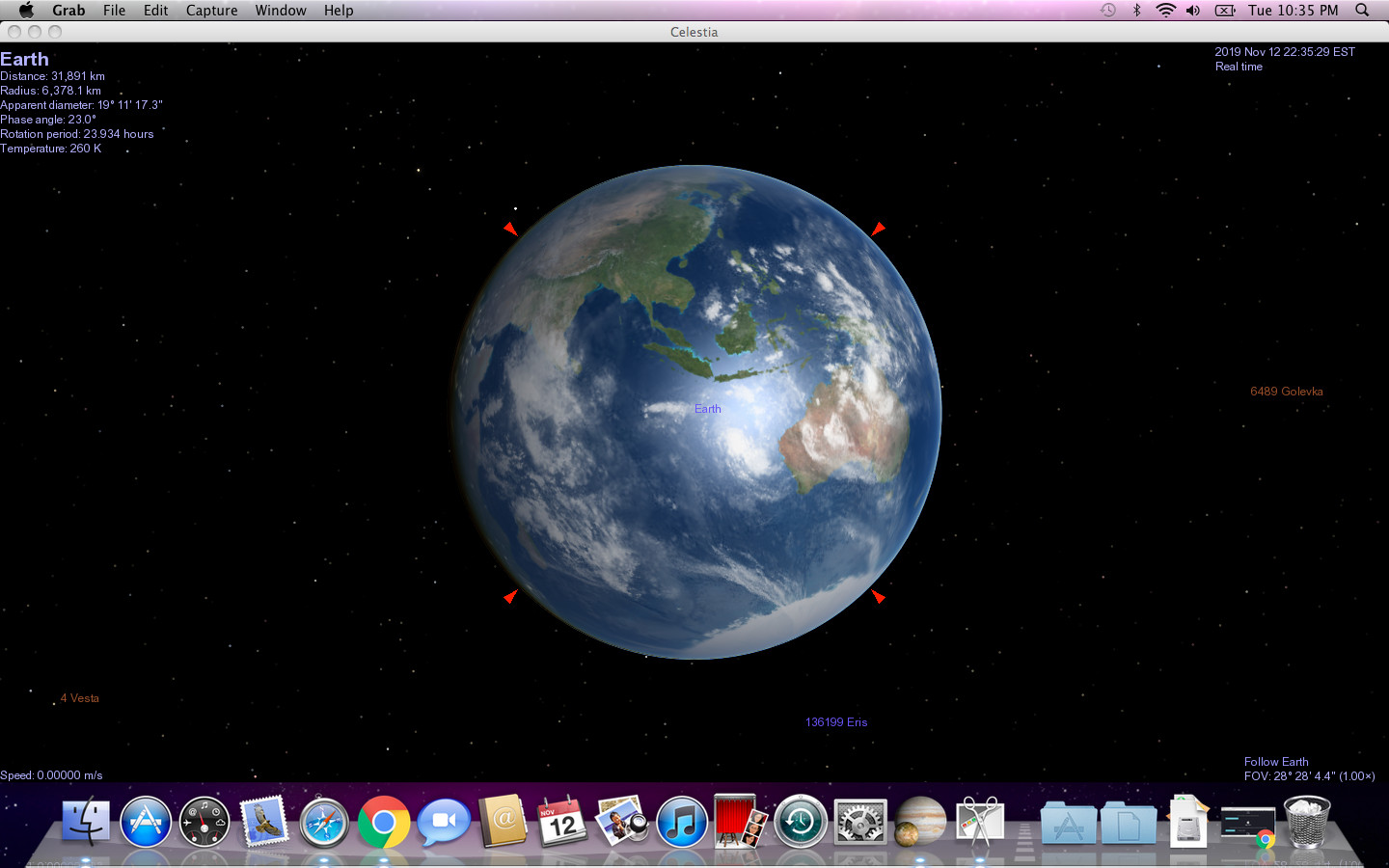Open Spotlight search in the menu bar

(1361, 11)
